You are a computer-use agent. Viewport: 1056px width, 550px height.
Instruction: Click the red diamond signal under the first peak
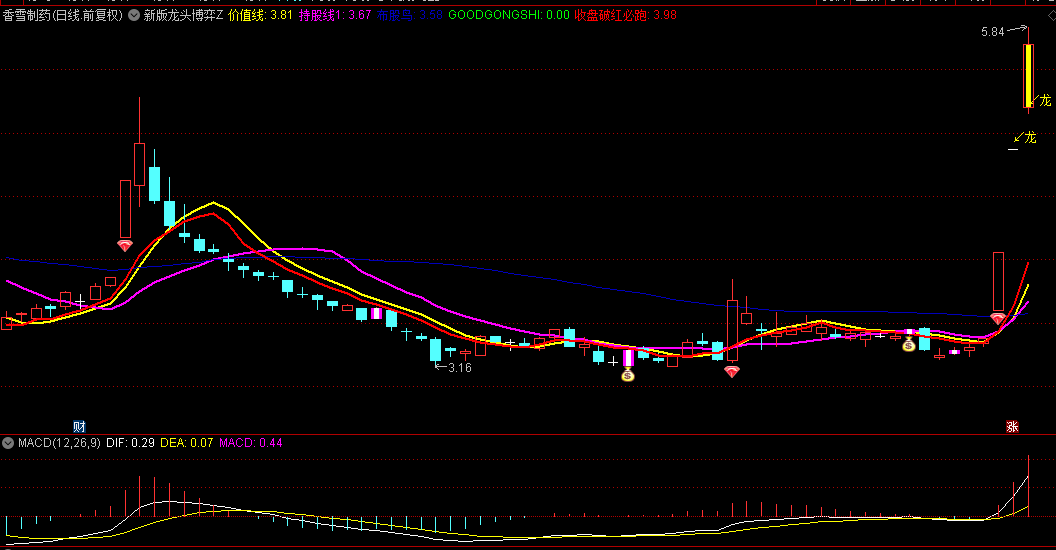125,246
